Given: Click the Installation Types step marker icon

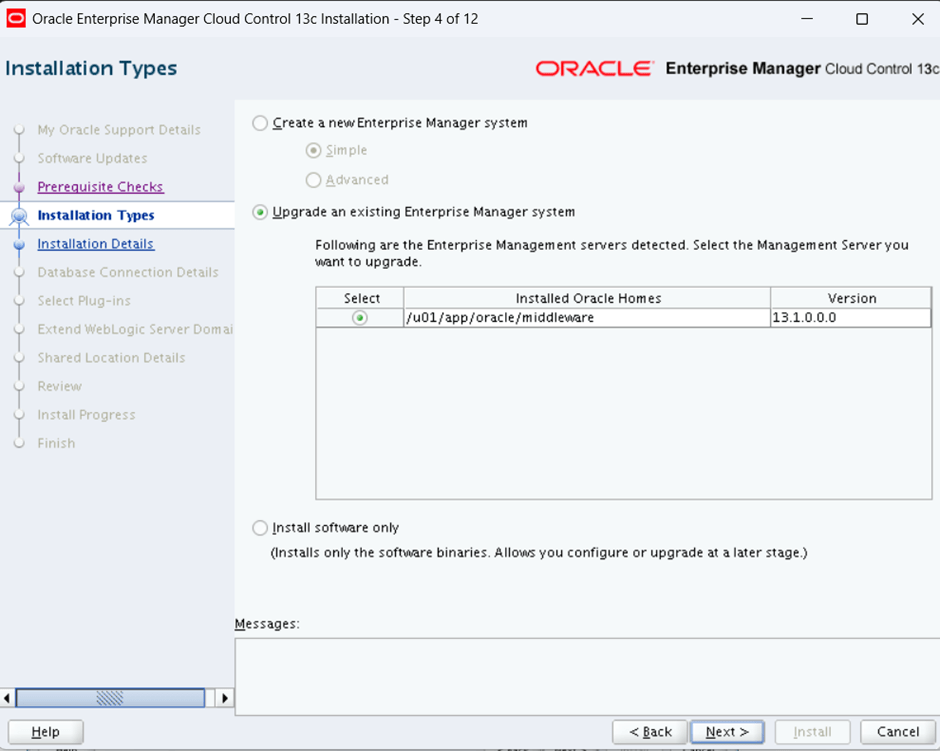Looking at the screenshot, I should pos(18,216).
